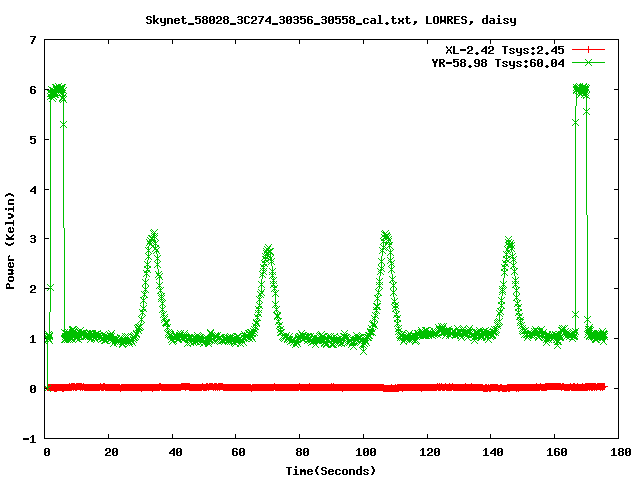This screenshot has height=480, width=640.
Task: Click x-axis tick label 80
Action: tap(302, 452)
